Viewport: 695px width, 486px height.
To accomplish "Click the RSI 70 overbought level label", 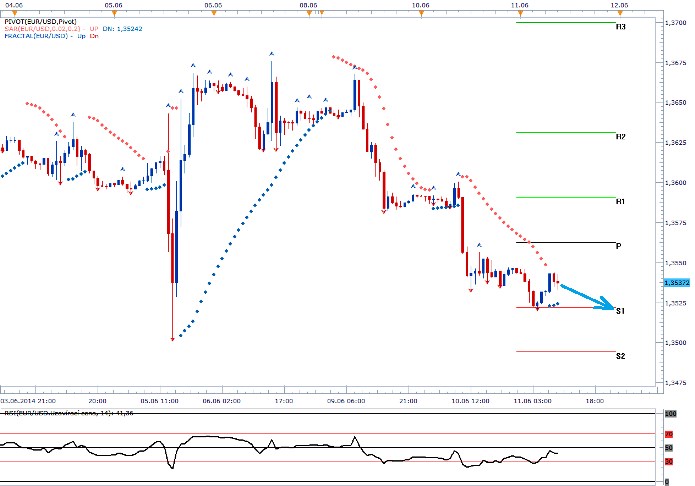I will click(x=669, y=434).
